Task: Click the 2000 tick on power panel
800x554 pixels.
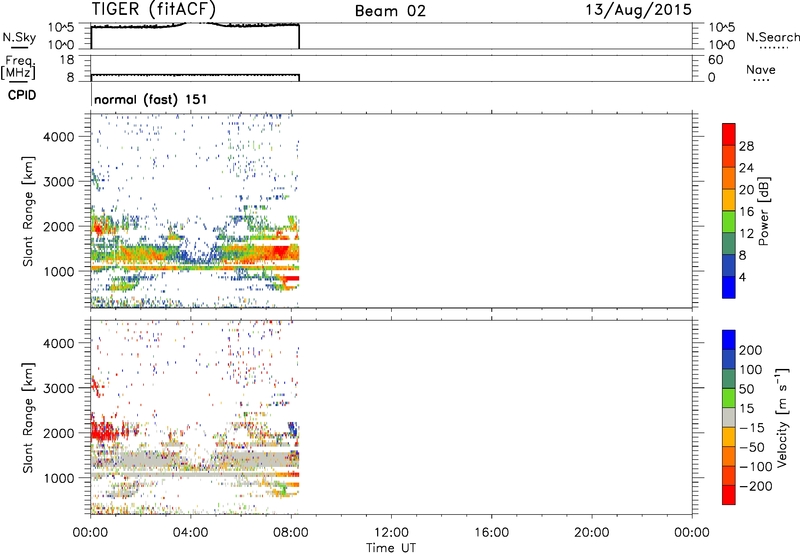Action: pos(59,226)
